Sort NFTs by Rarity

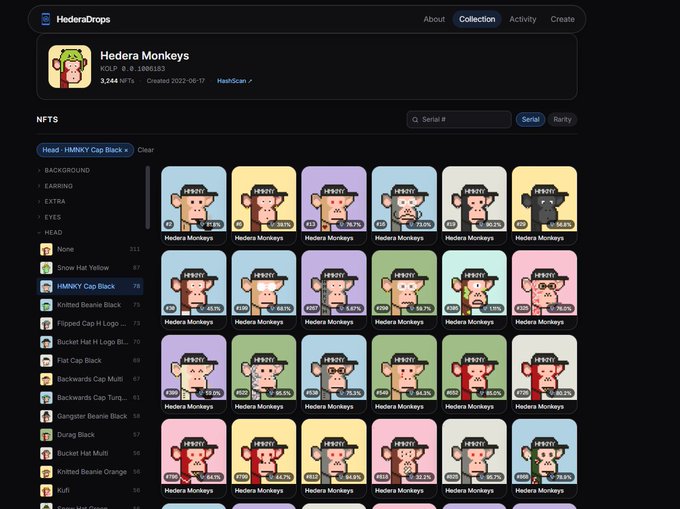(x=562, y=120)
